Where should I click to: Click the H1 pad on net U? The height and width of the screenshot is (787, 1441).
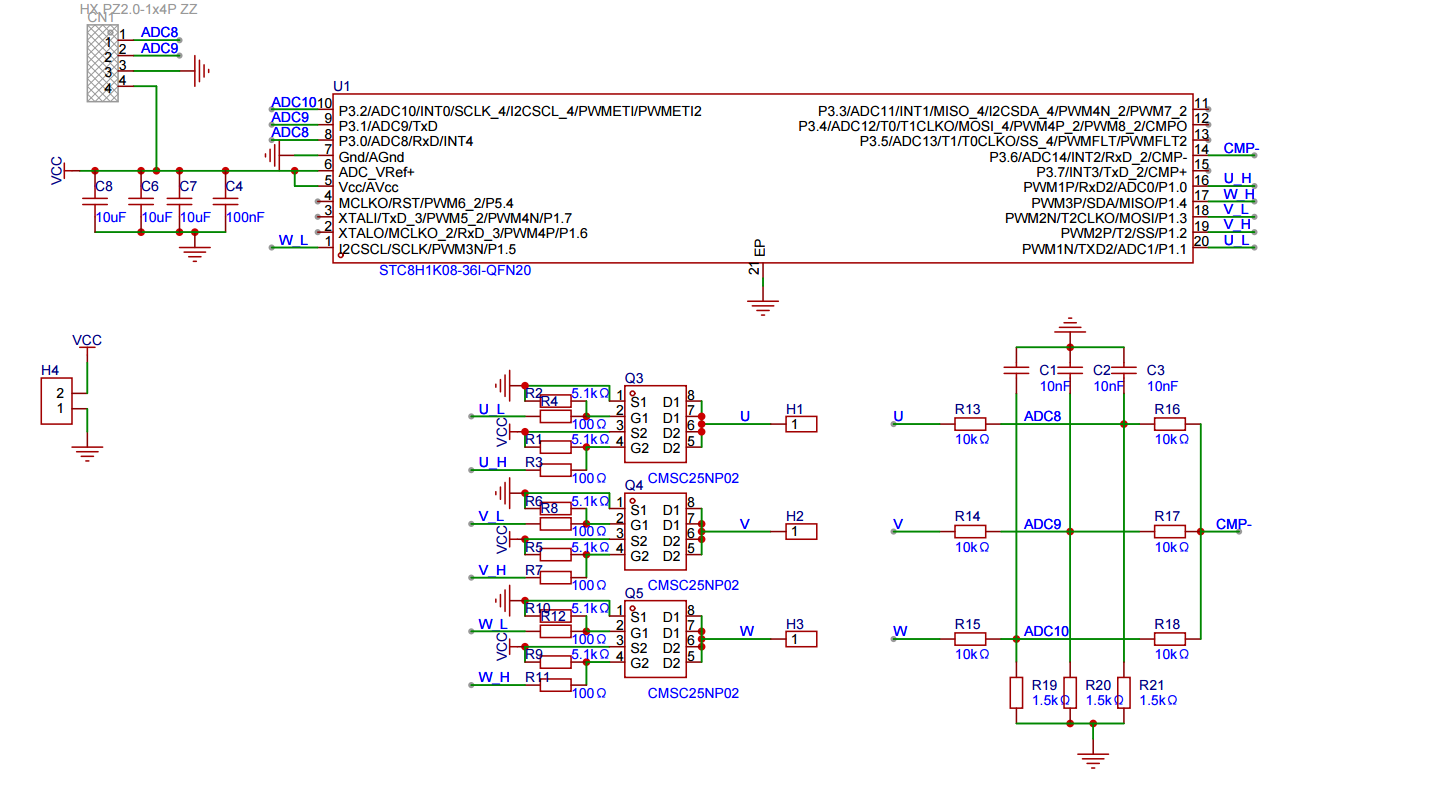point(800,425)
